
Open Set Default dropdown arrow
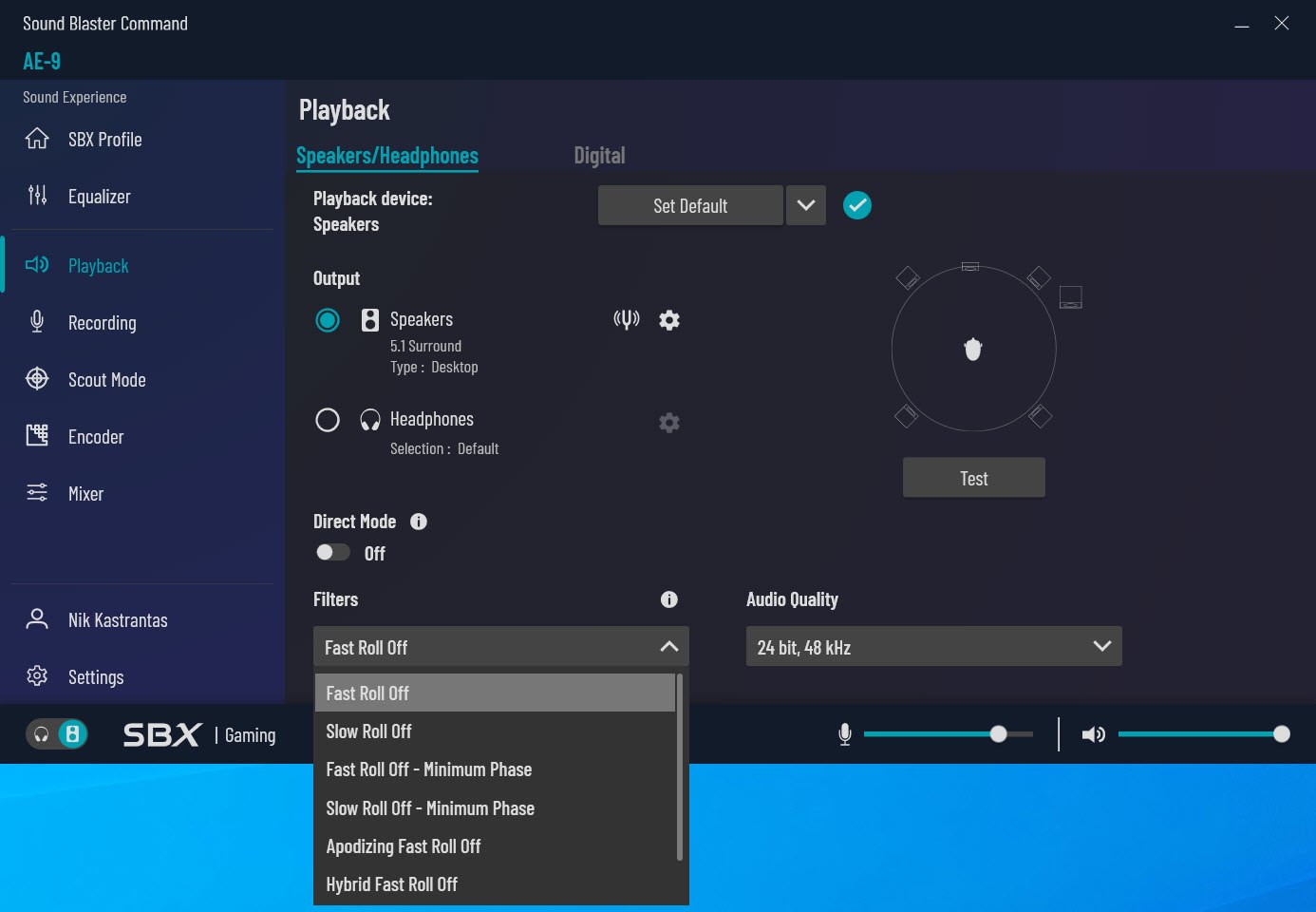click(806, 205)
